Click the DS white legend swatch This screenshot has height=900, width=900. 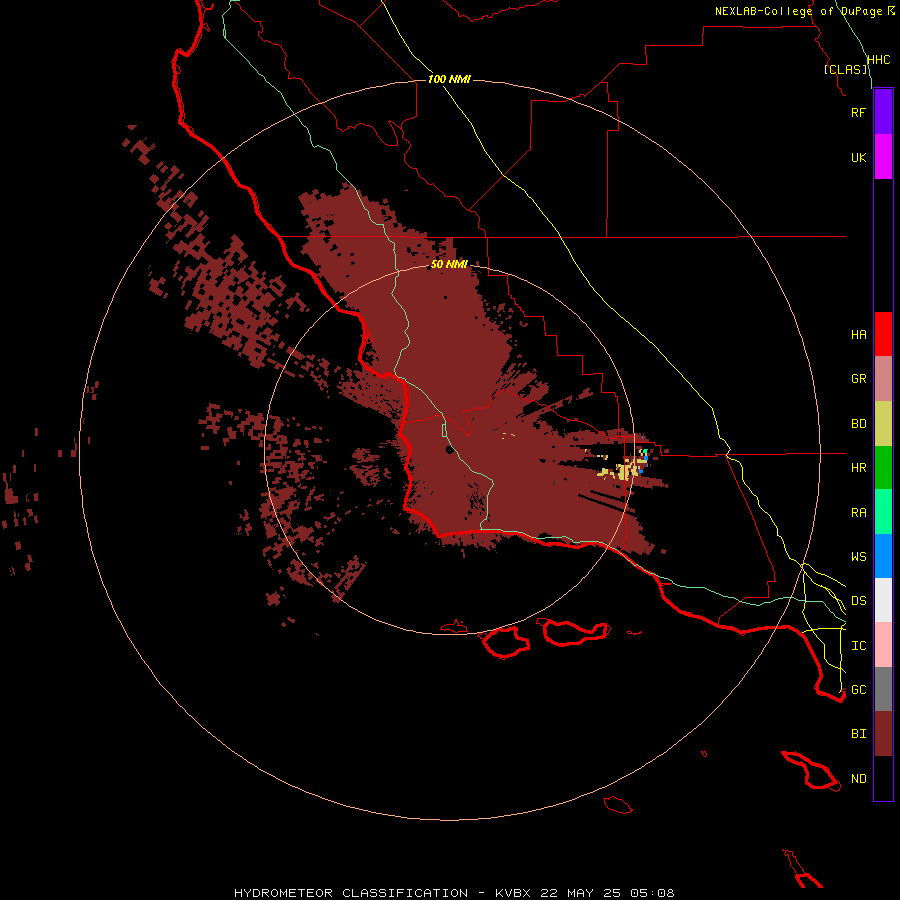point(883,600)
